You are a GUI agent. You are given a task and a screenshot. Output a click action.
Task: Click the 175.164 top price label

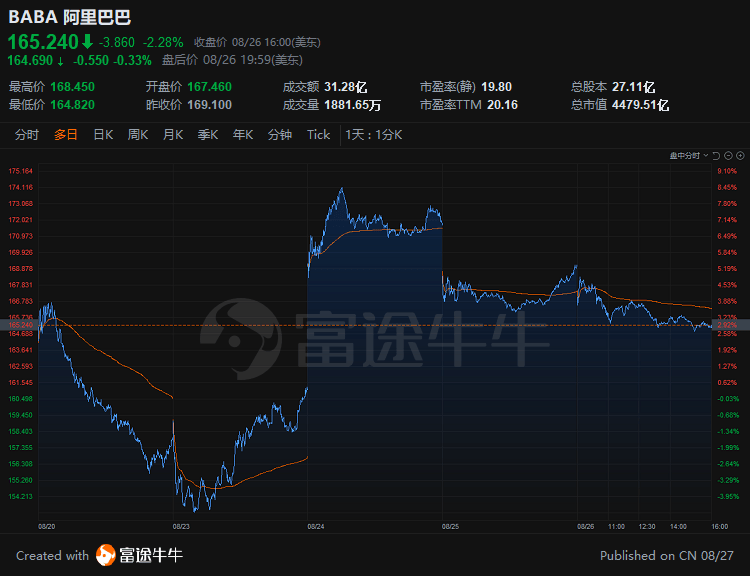[x=21, y=171]
